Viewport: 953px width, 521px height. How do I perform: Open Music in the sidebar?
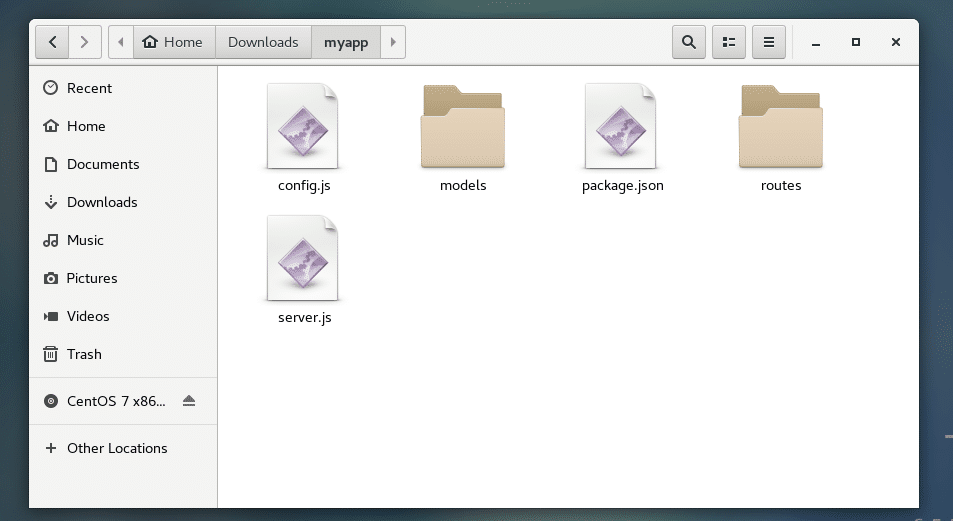click(x=123, y=240)
